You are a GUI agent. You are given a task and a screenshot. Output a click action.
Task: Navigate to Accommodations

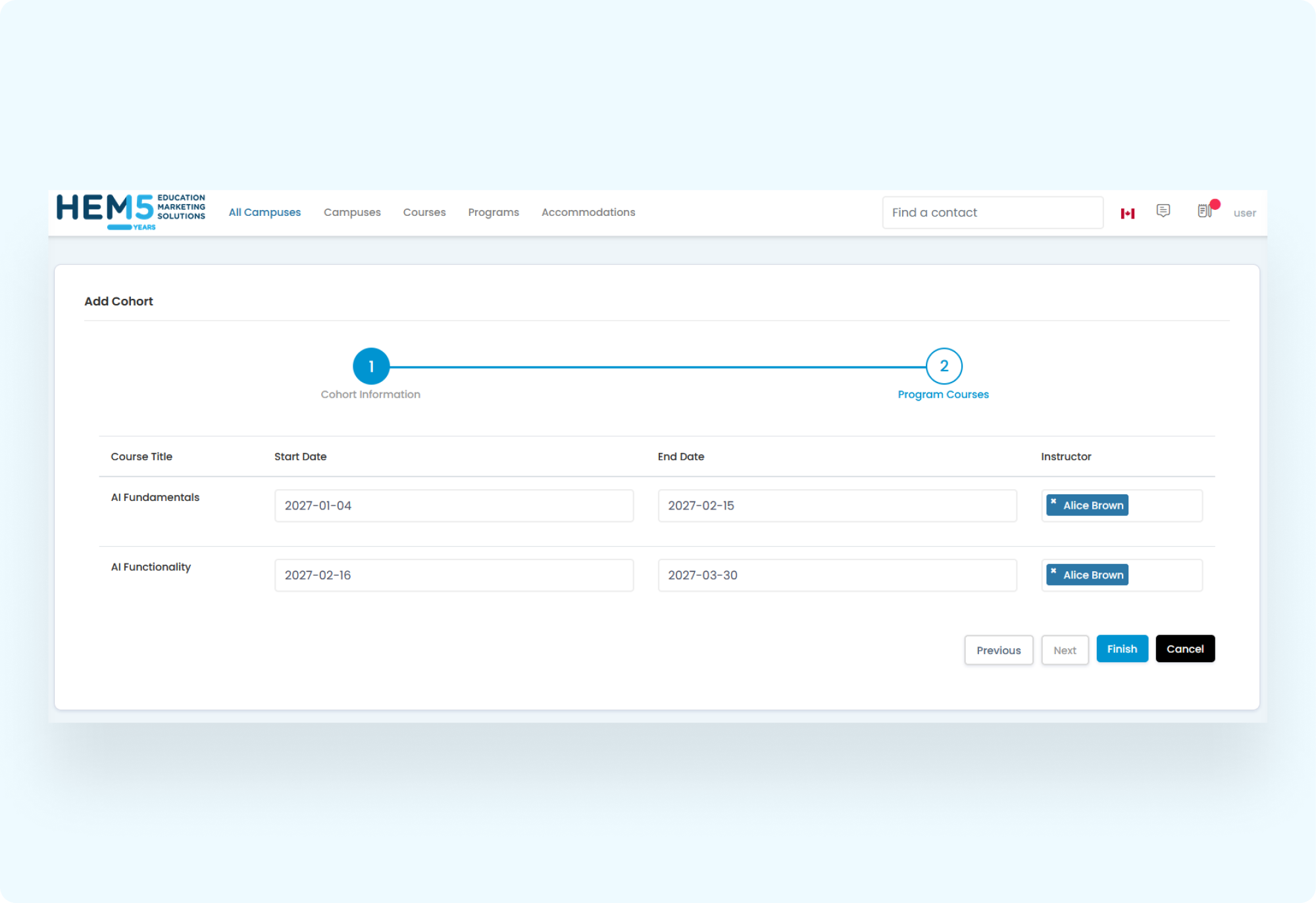click(x=588, y=212)
